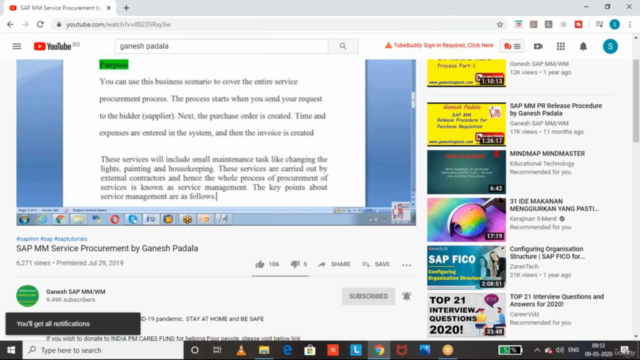640x360 pixels.
Task: Toggle the channel notification bell
Action: click(407, 296)
